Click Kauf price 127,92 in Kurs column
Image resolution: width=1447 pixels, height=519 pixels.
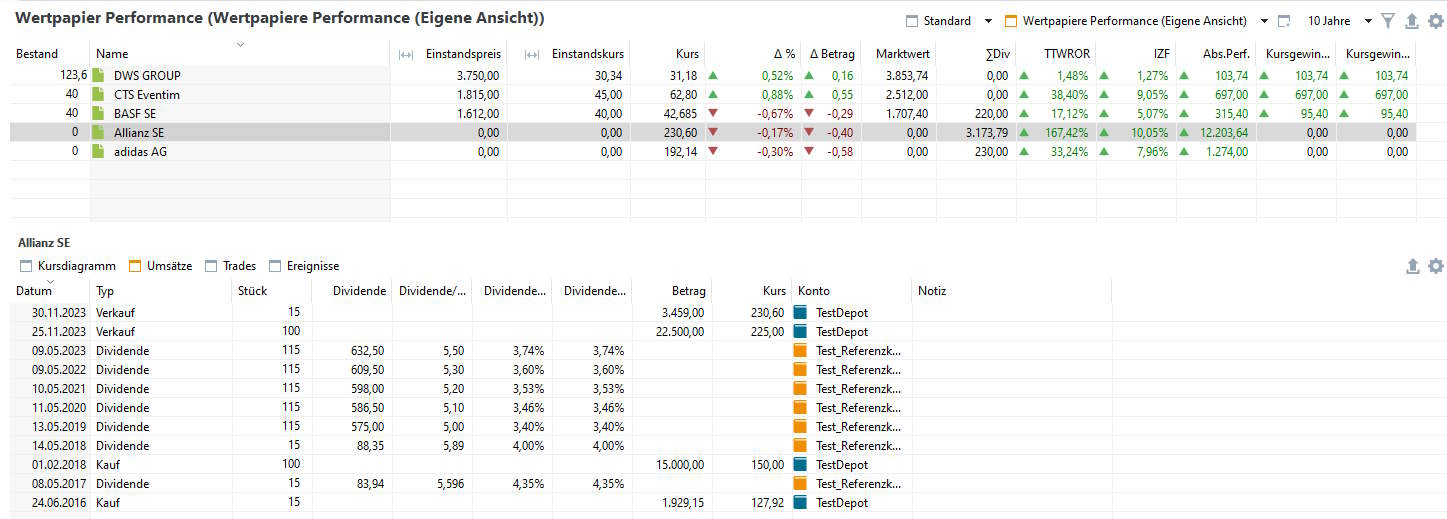pos(768,502)
